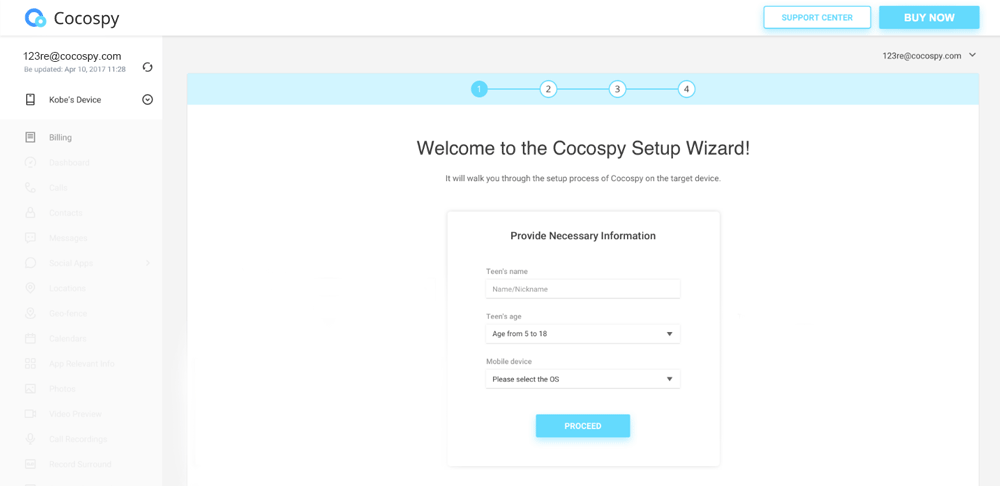Click the Dashboard gauge icon

[30, 163]
